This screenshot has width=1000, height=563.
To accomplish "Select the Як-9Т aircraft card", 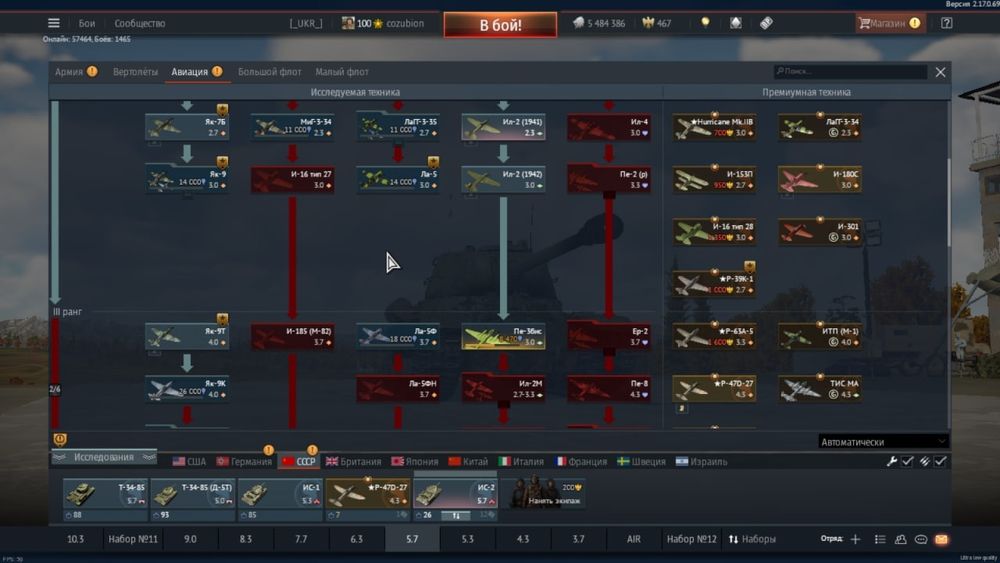I will coord(187,336).
